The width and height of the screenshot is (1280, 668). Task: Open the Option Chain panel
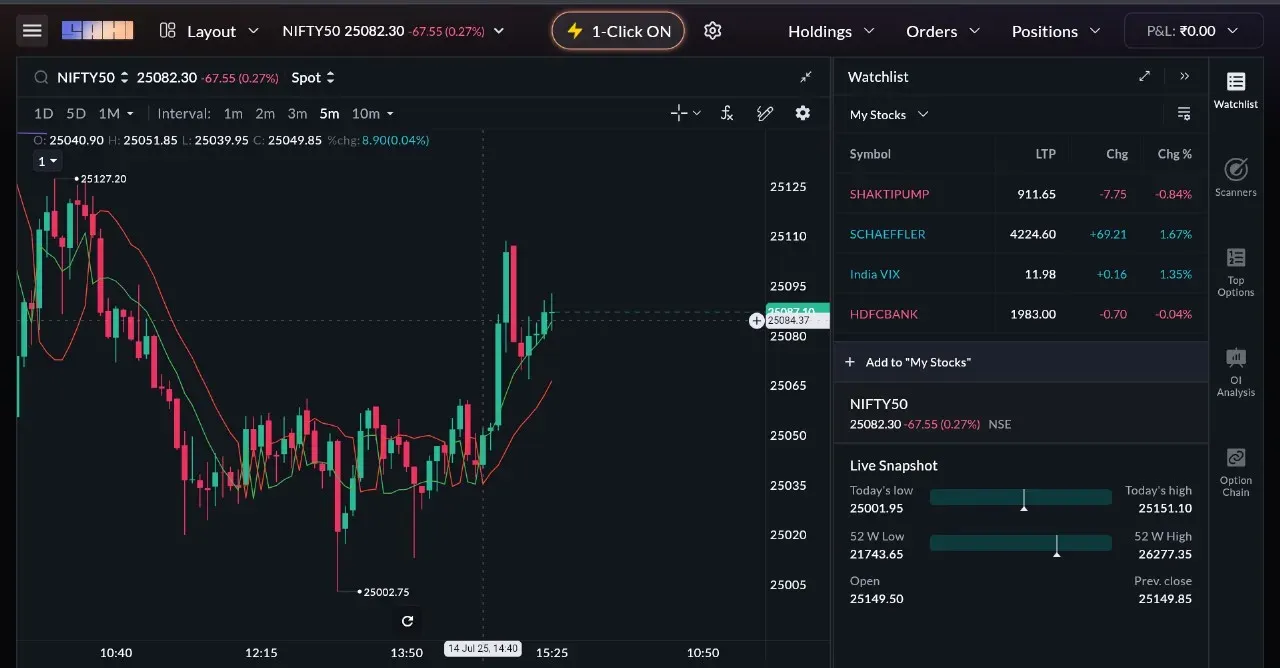pyautogui.click(x=1236, y=471)
